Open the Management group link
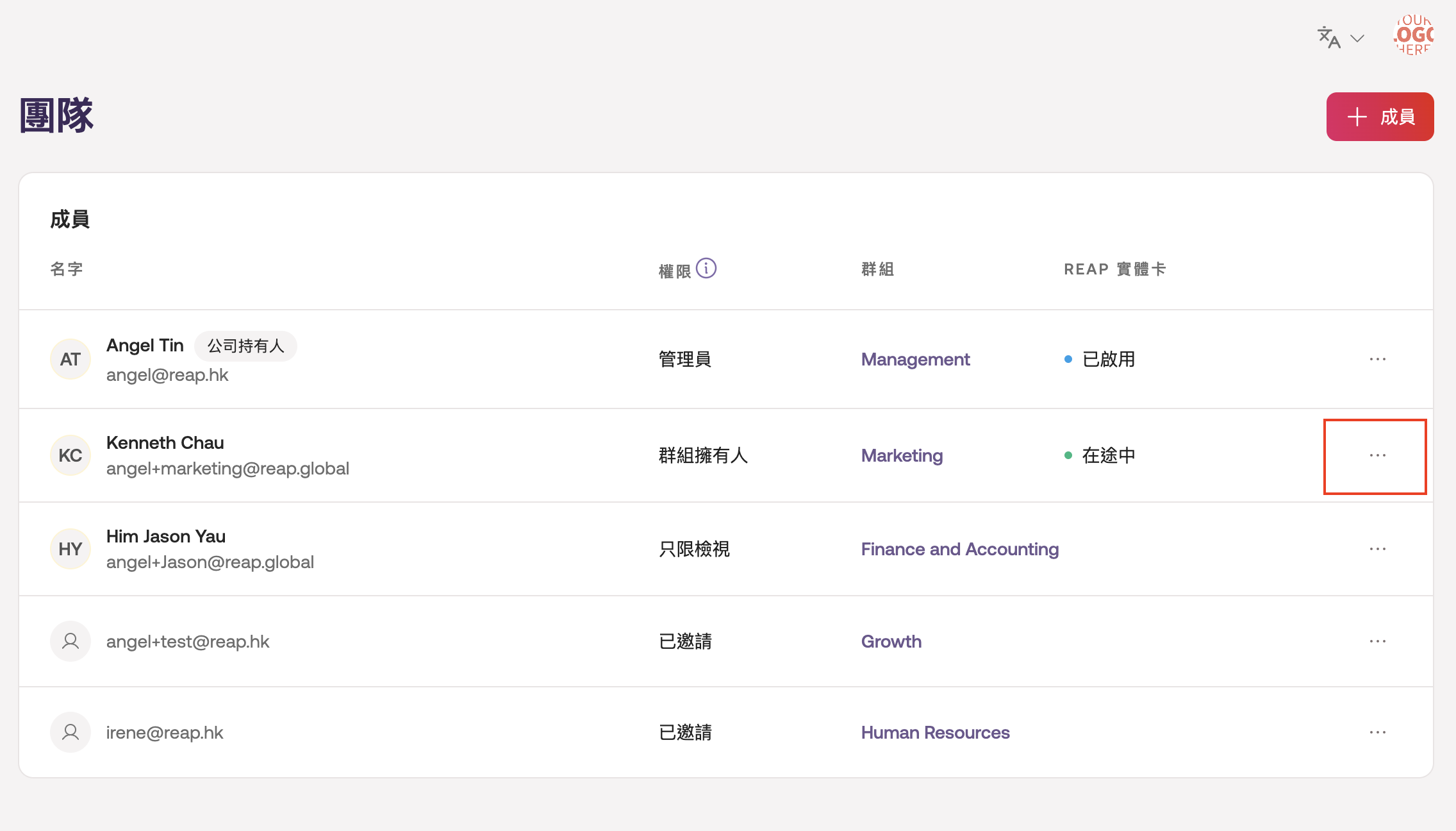This screenshot has height=831, width=1456. point(915,359)
